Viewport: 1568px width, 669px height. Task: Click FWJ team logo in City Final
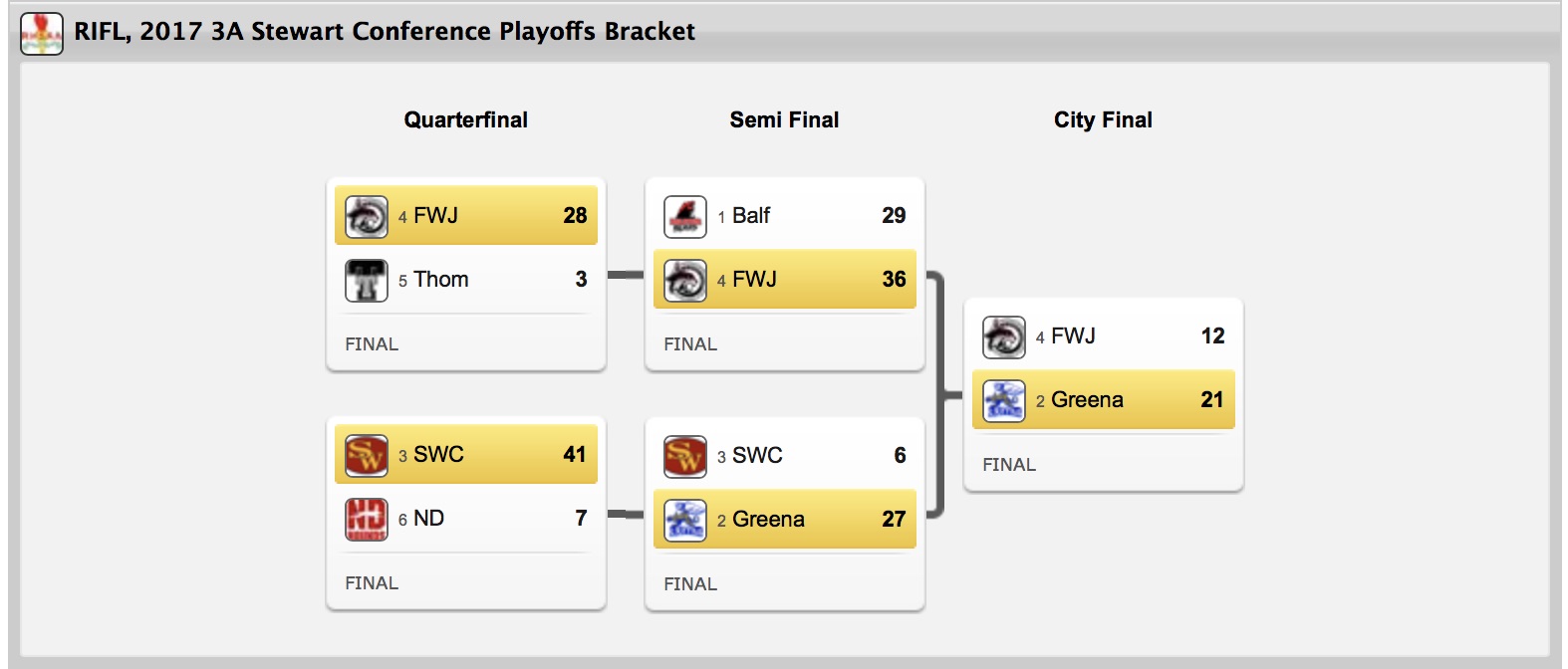point(1003,336)
